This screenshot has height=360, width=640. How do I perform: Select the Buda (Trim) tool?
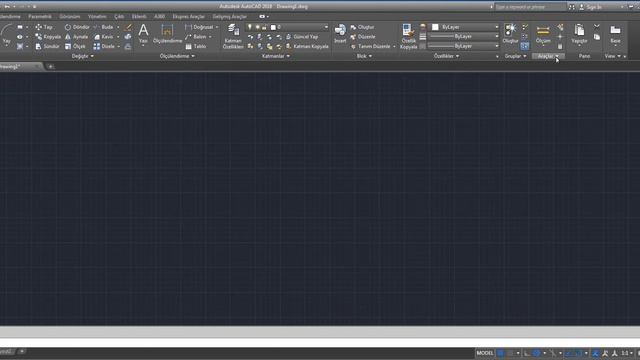(x=103, y=27)
